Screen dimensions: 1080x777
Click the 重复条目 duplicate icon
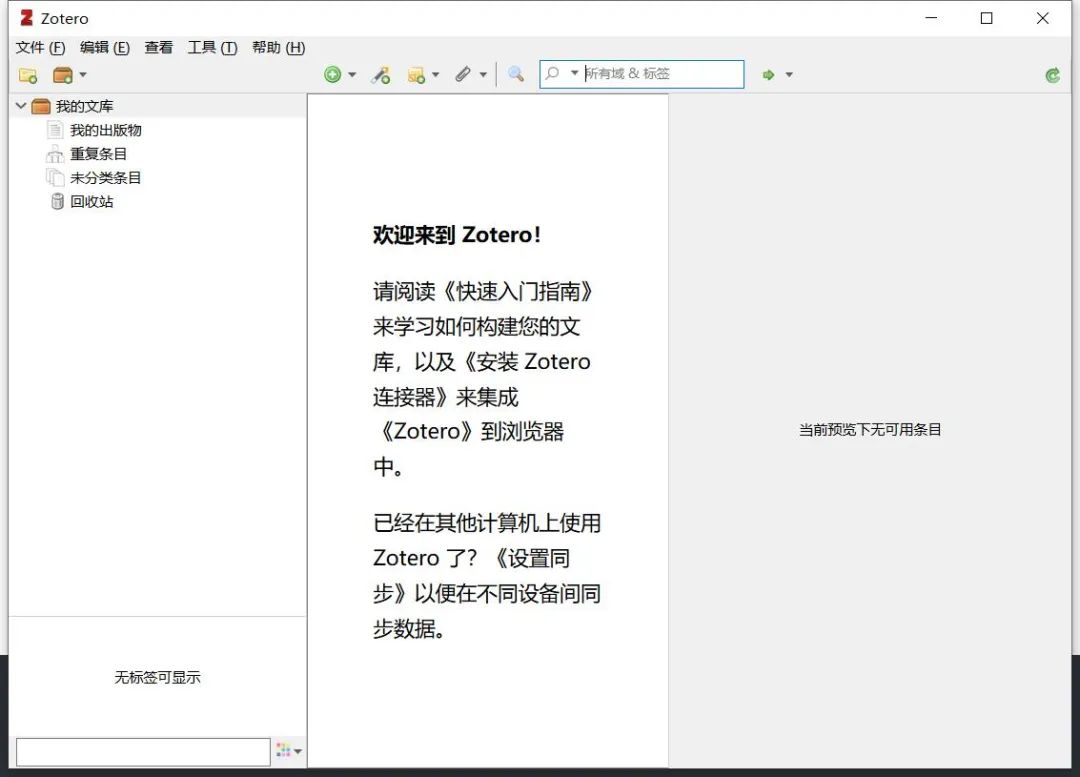54,154
